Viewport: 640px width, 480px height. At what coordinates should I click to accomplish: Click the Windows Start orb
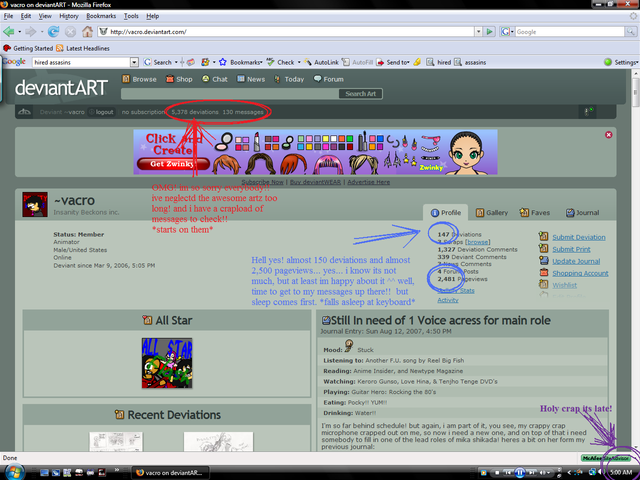click(13, 472)
